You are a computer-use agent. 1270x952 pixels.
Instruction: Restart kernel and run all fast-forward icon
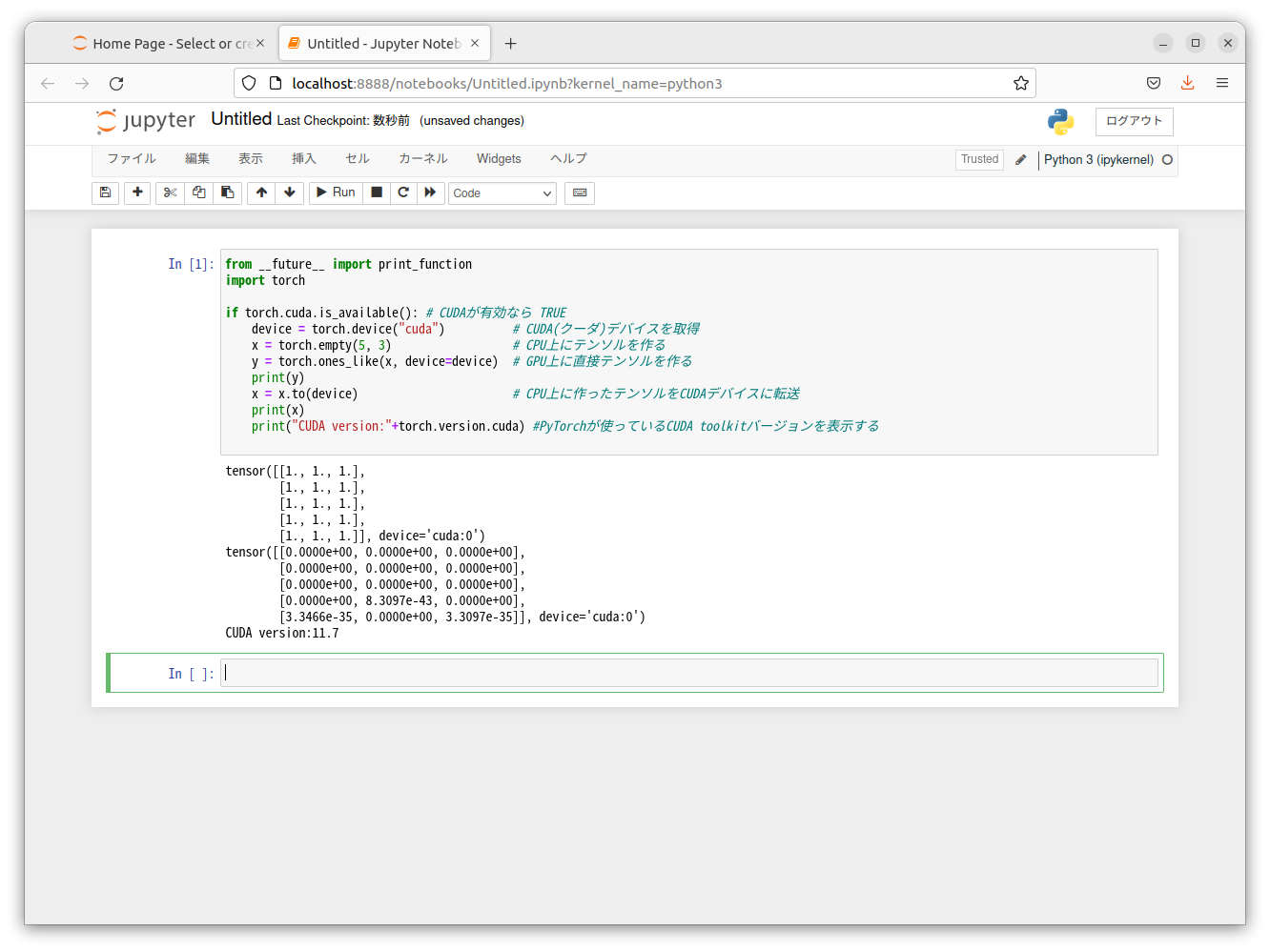(430, 192)
